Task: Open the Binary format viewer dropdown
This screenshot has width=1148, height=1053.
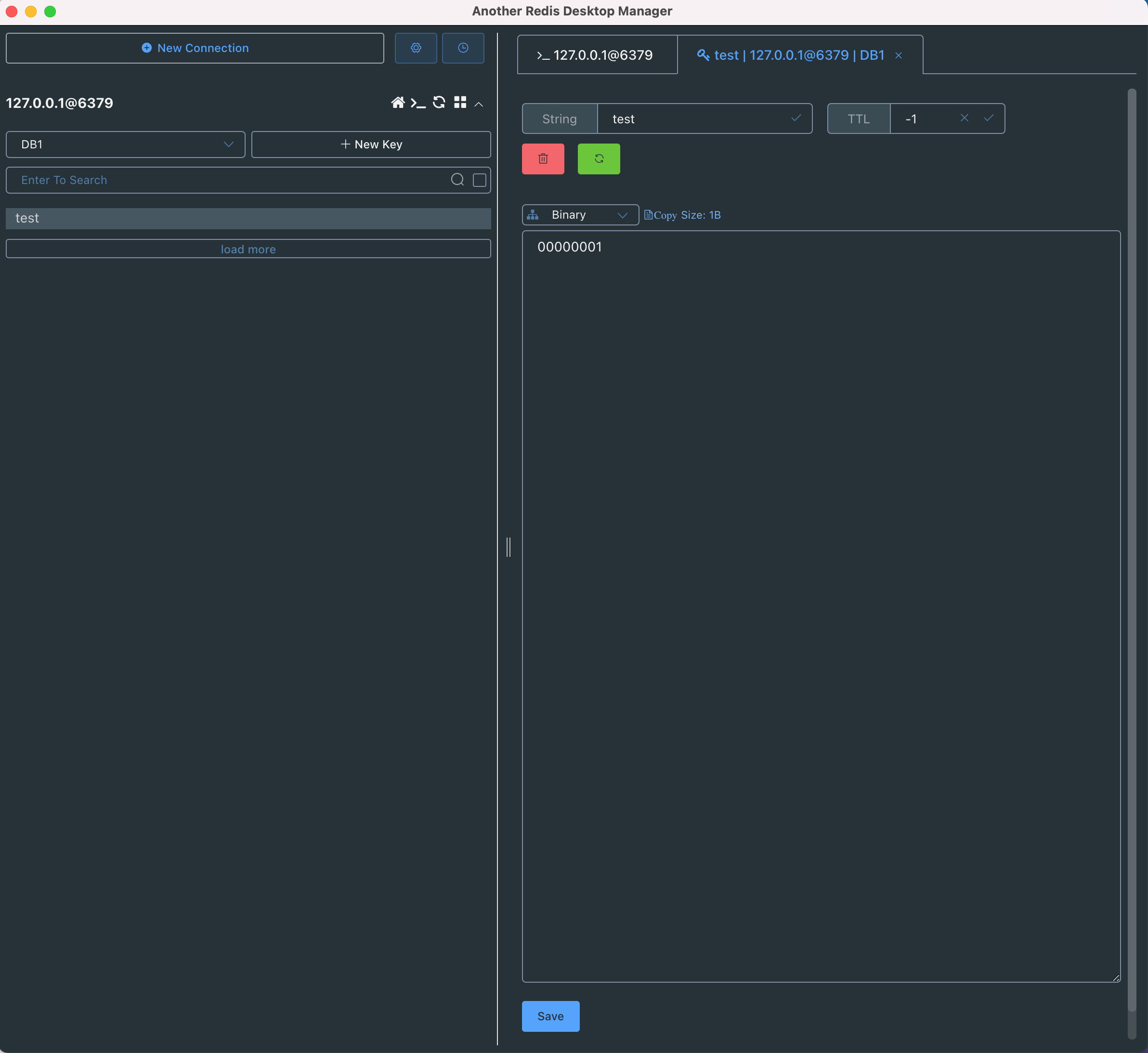Action: 581,215
